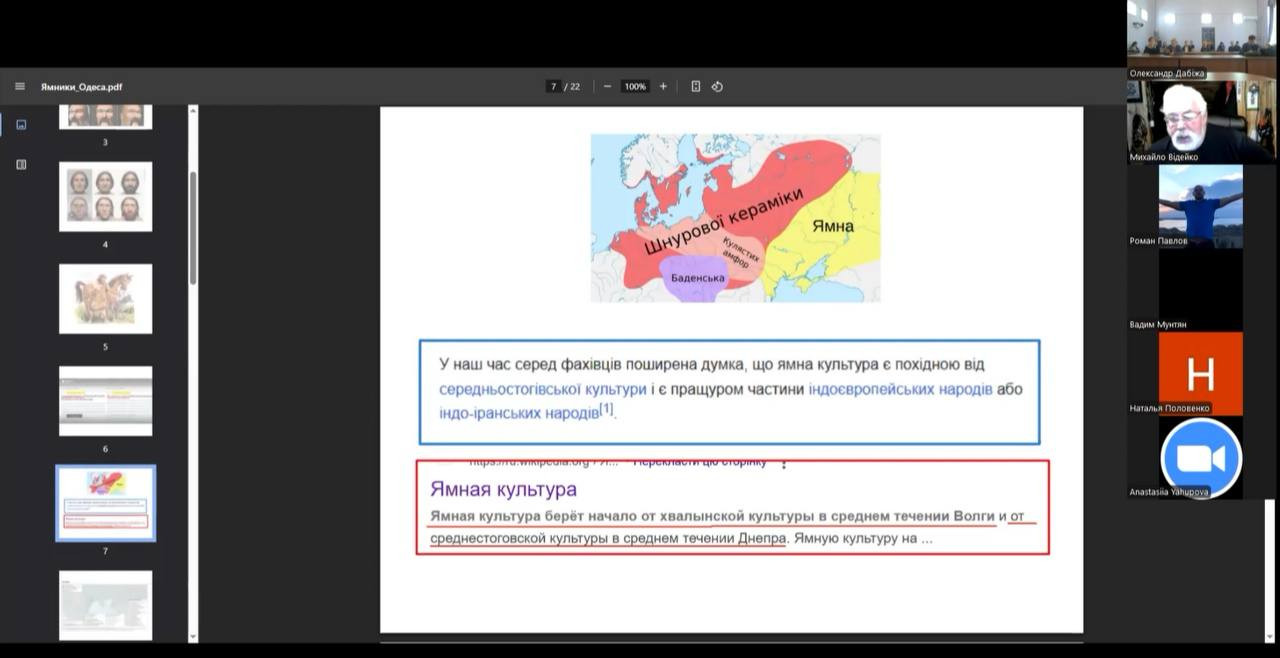Image resolution: width=1280 pixels, height=658 pixels.
Task: Rotate the document counterclockwise
Action: click(x=717, y=87)
